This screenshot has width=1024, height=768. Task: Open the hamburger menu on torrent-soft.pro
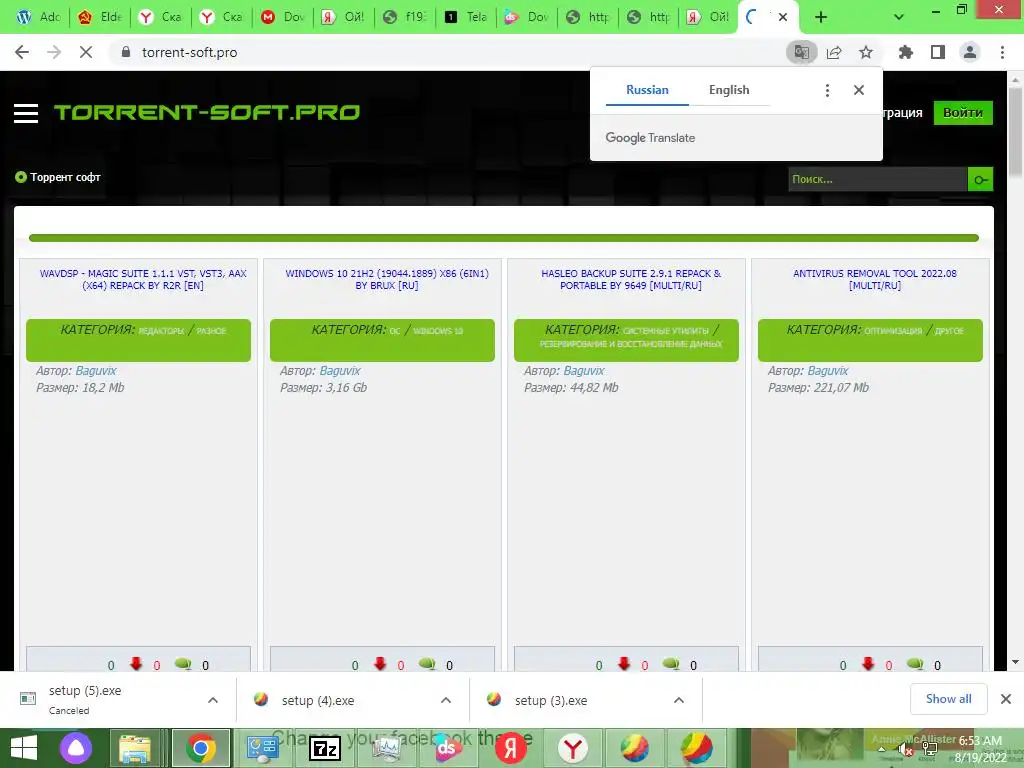pos(25,113)
